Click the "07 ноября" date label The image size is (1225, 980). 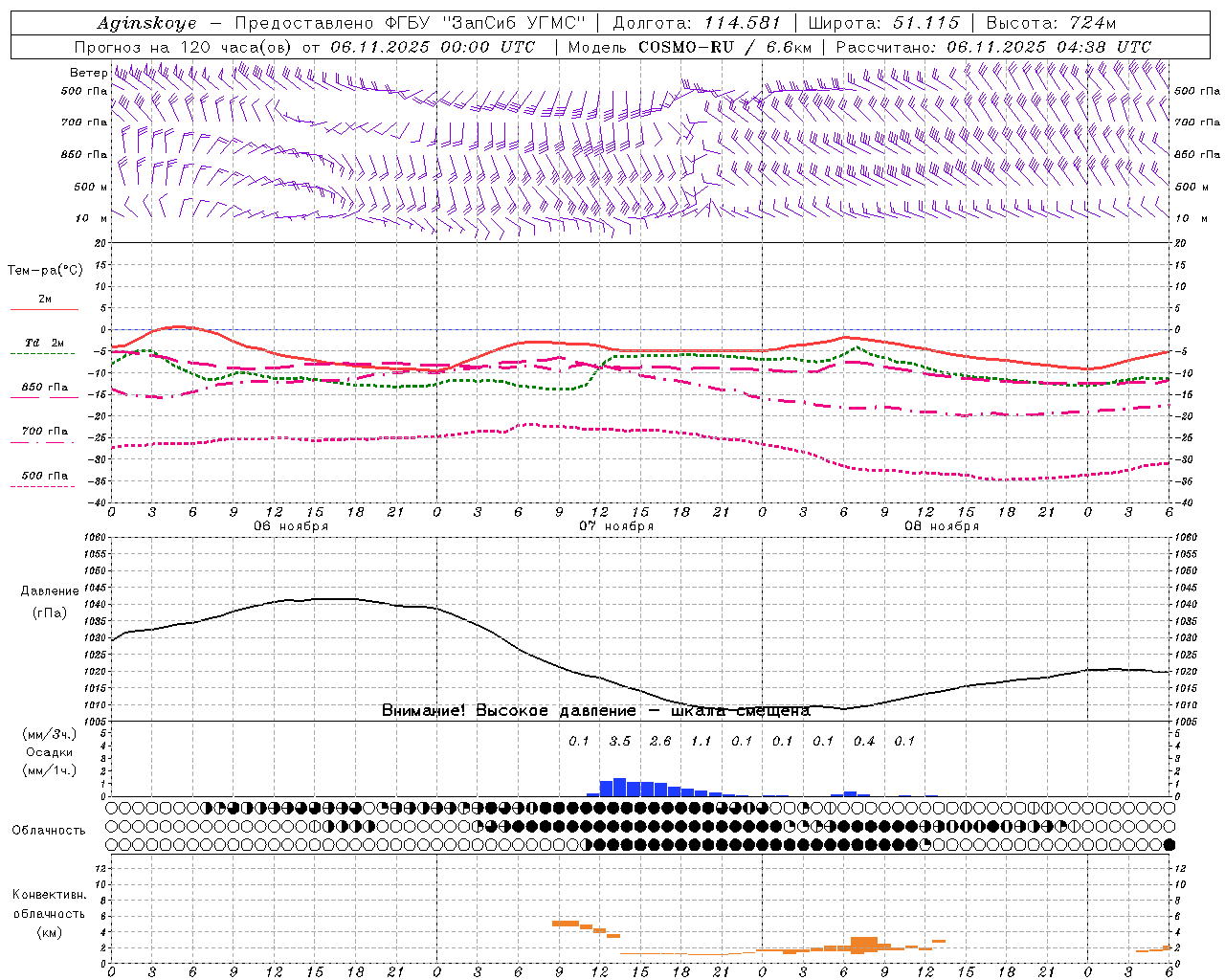[x=616, y=525]
